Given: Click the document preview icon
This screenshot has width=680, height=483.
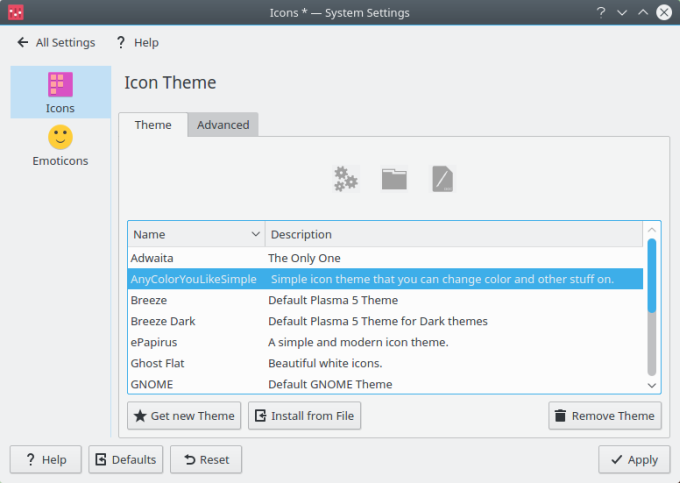Looking at the screenshot, I should (x=442, y=179).
